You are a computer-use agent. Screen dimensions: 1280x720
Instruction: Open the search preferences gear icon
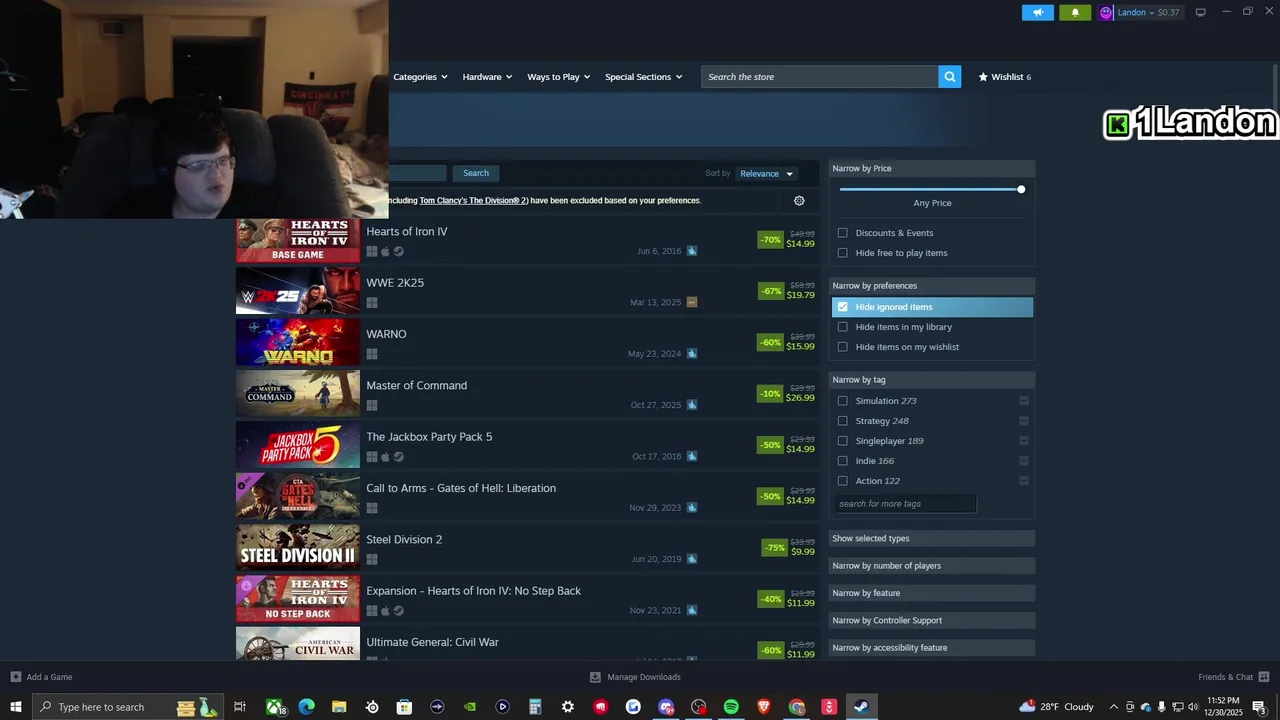pyautogui.click(x=799, y=201)
